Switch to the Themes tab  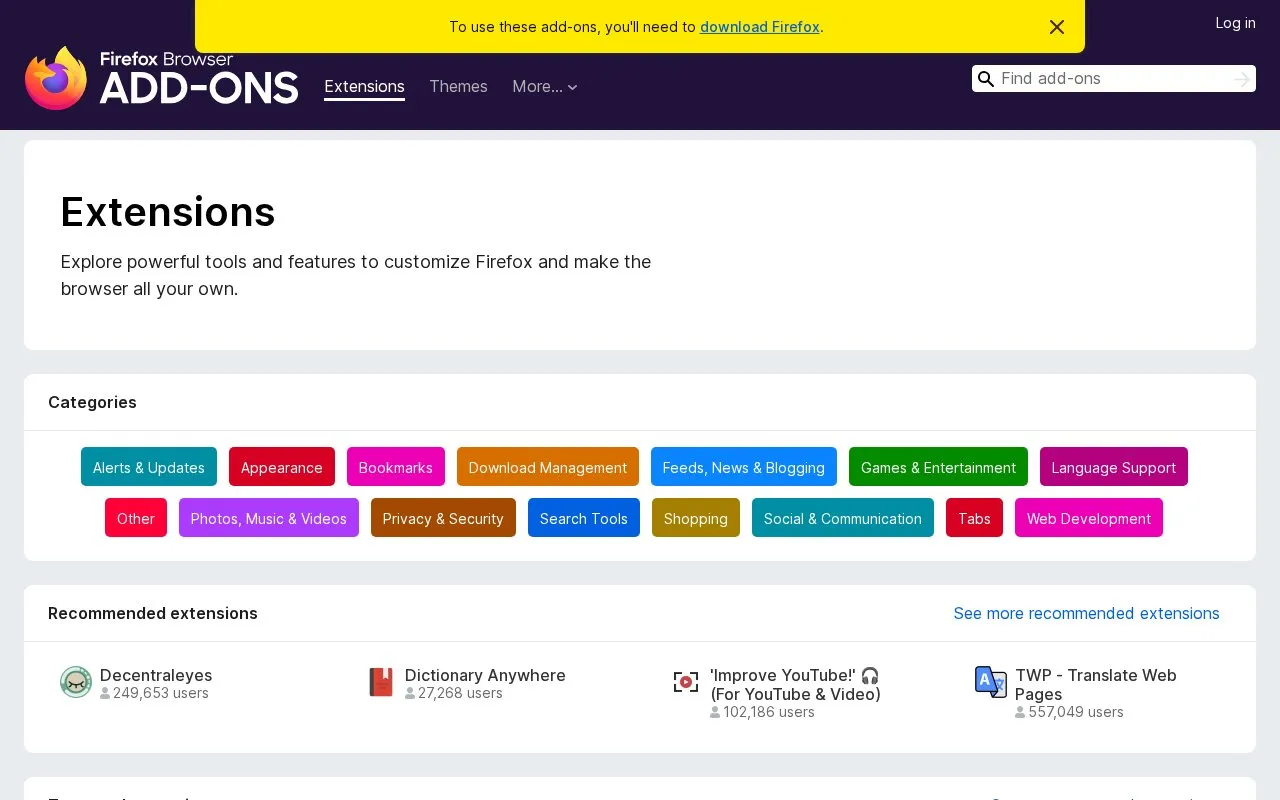[x=458, y=87]
